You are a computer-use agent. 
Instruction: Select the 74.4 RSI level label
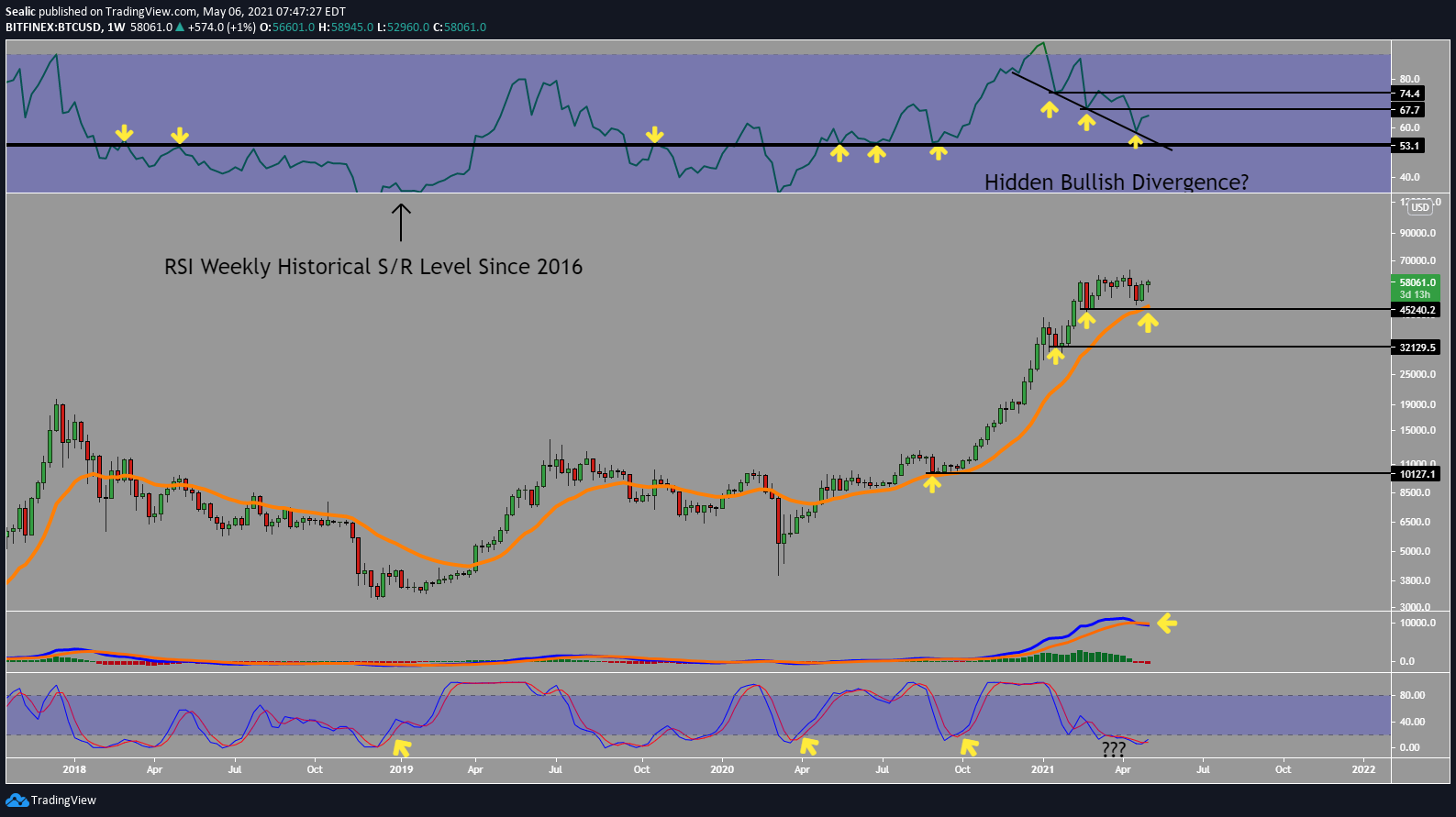click(x=1409, y=94)
